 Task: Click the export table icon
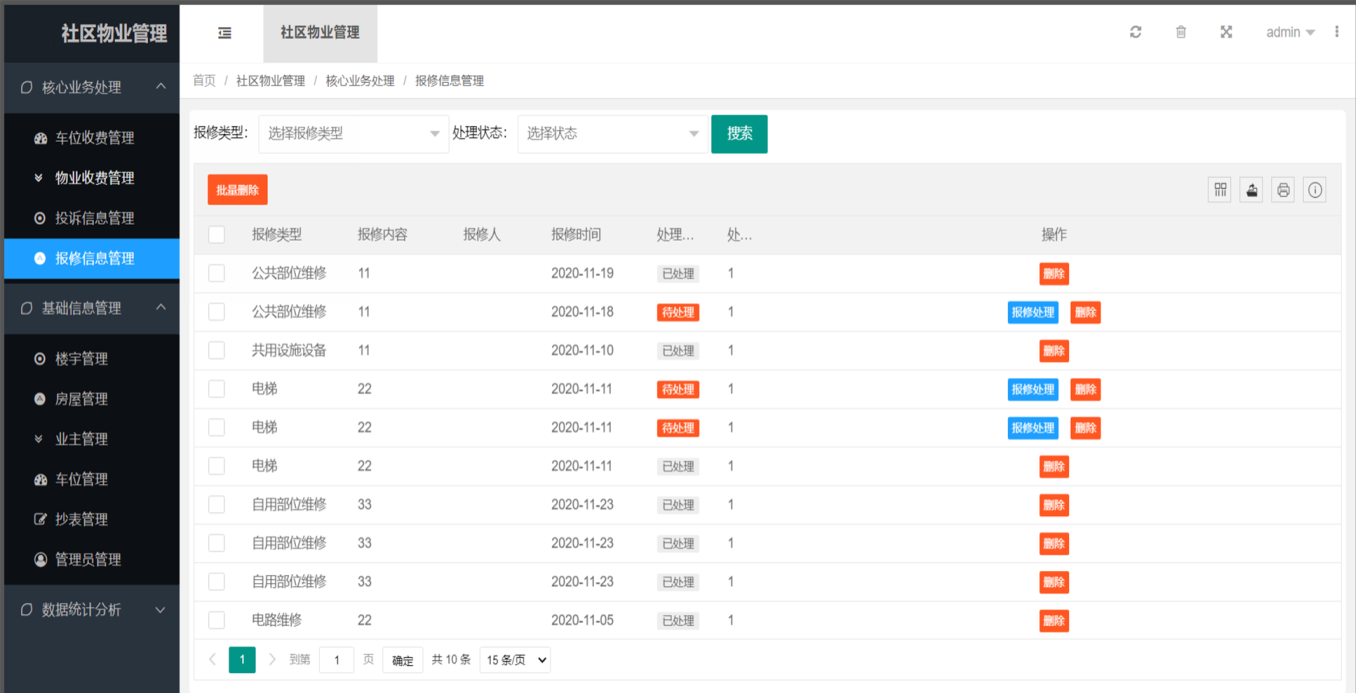pyautogui.click(x=1251, y=190)
